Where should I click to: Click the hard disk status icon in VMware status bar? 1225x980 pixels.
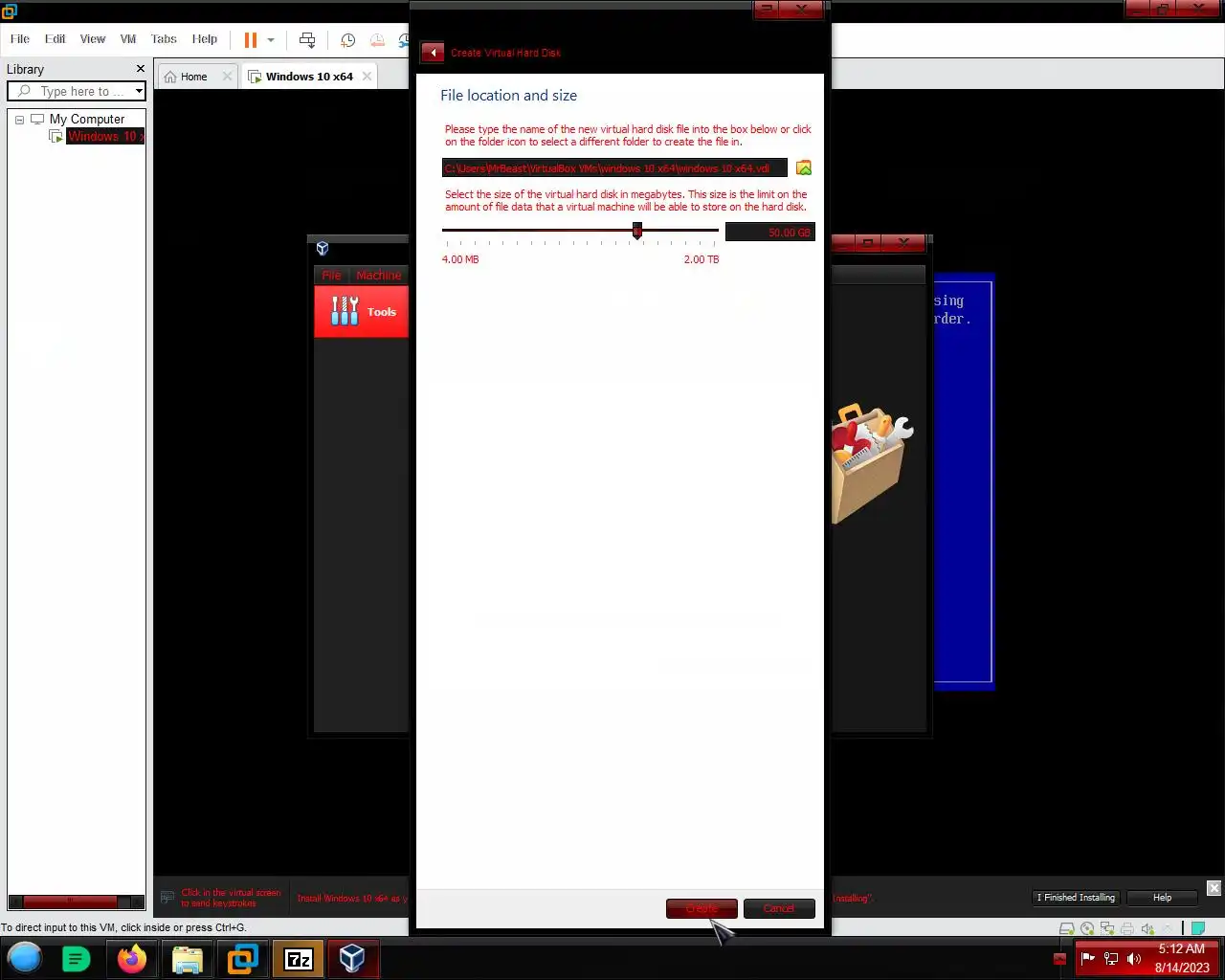pos(1066,928)
